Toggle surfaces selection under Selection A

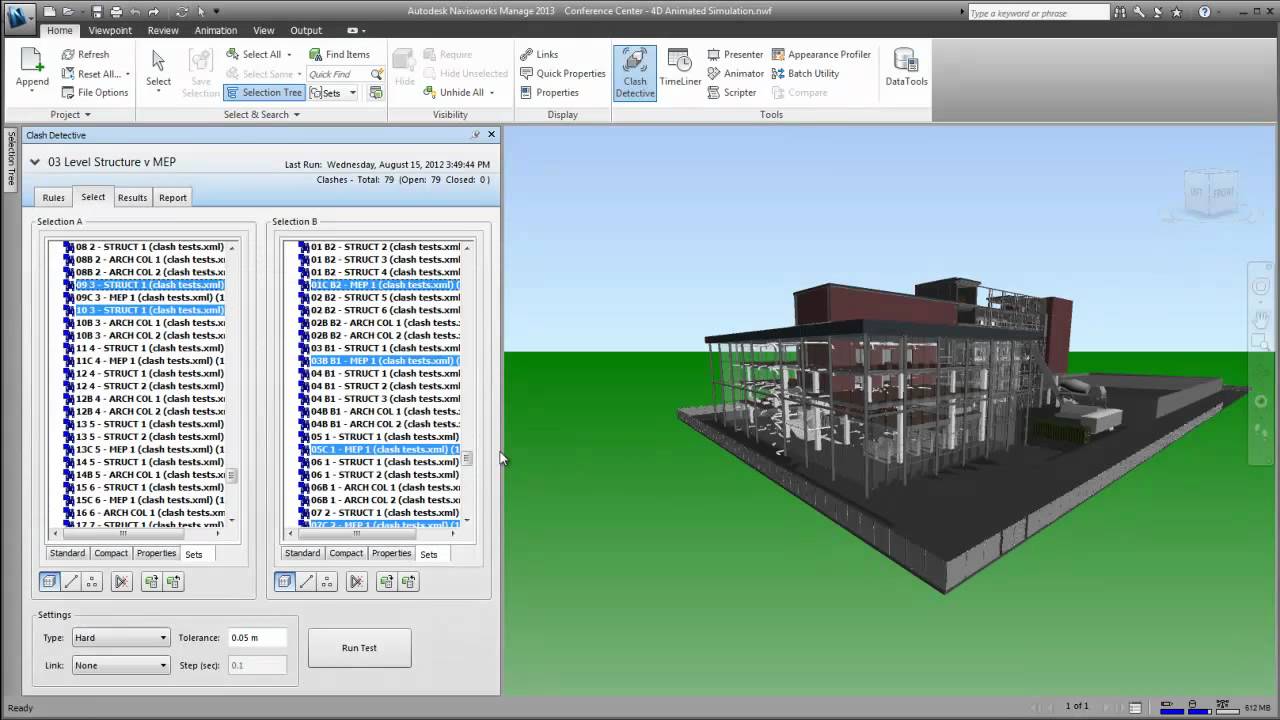pyautogui.click(x=49, y=581)
